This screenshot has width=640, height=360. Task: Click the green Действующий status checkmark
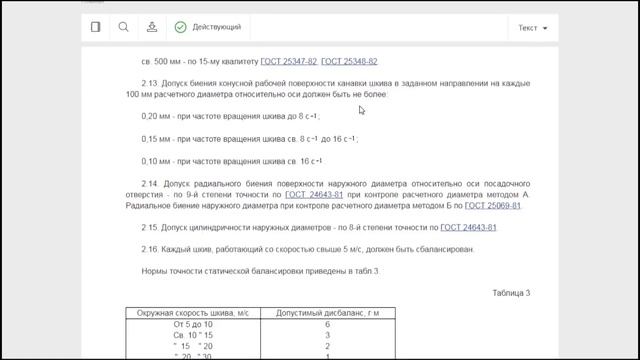tap(180, 27)
